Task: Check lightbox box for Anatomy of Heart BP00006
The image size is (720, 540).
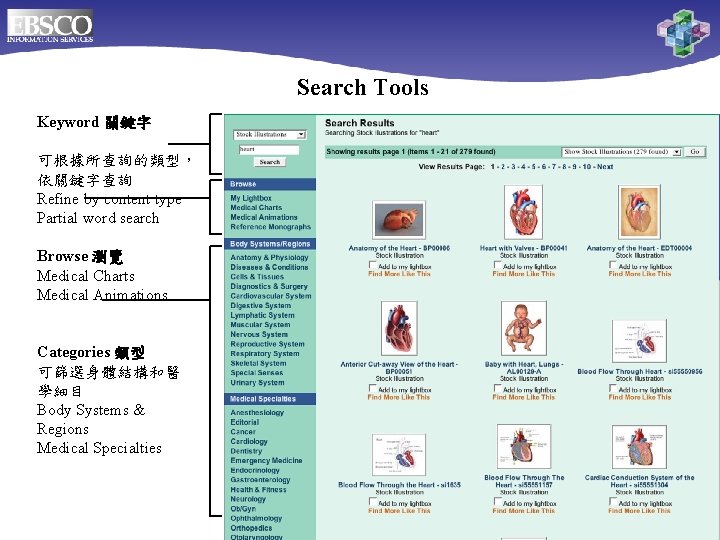Action: click(x=373, y=265)
